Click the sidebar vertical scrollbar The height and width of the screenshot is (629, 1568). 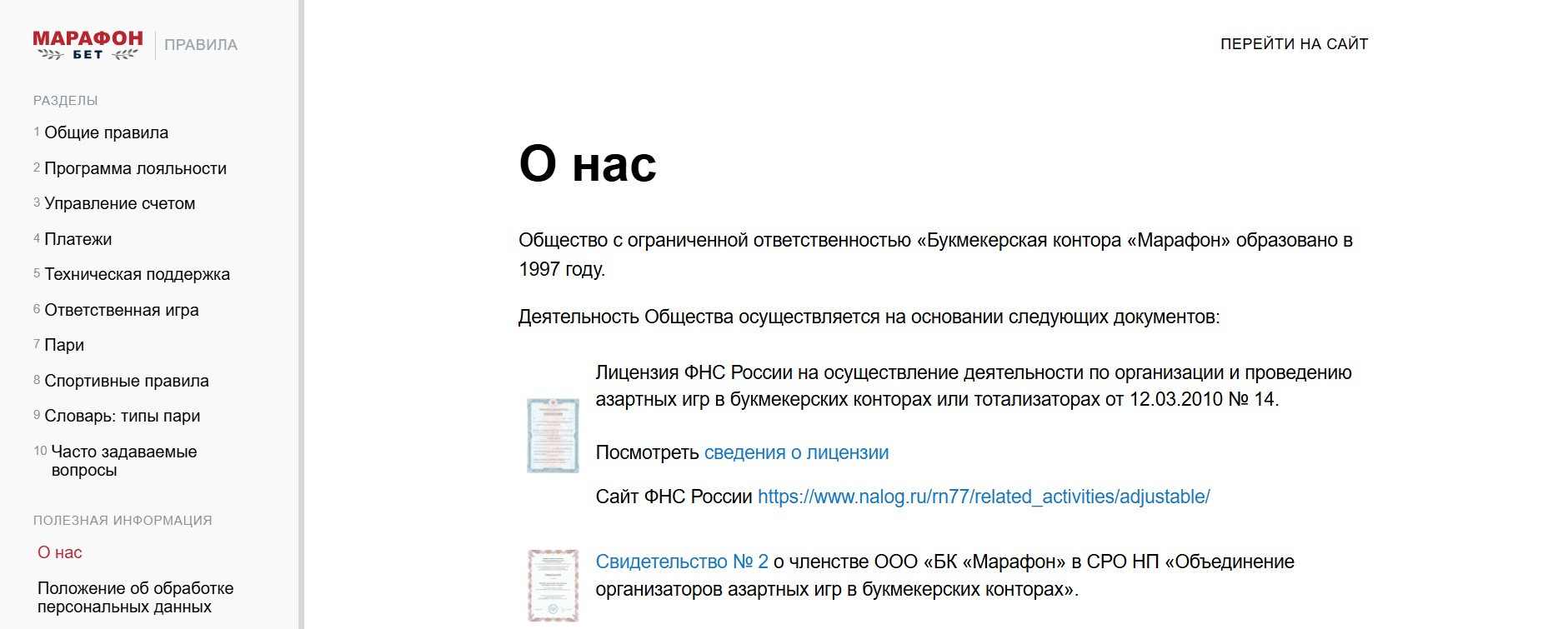pyautogui.click(x=301, y=314)
